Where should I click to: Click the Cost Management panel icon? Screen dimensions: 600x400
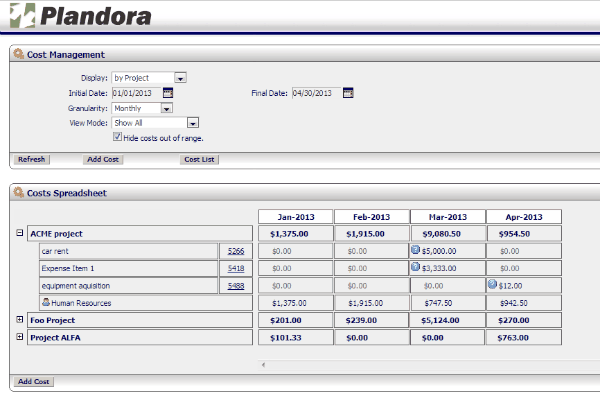coord(20,54)
